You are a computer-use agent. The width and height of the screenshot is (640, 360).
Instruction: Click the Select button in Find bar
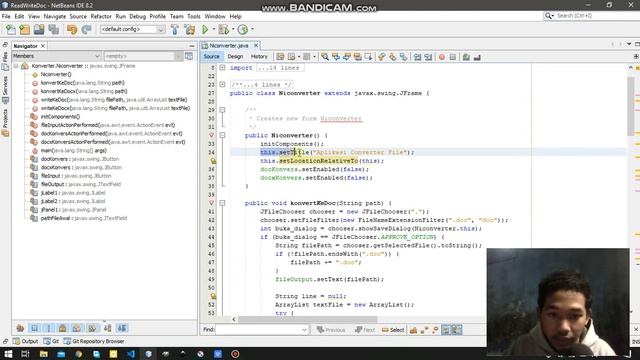click(393, 330)
